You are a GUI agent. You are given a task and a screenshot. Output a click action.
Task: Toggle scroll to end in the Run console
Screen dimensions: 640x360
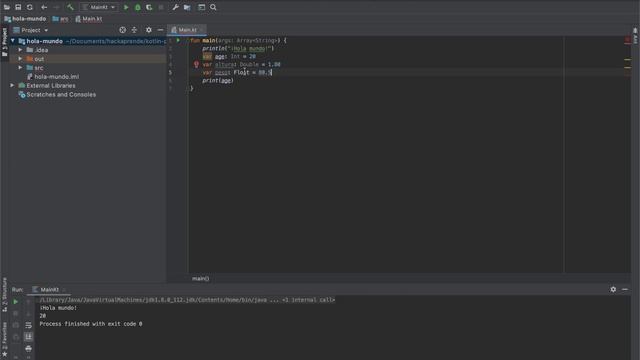pos(28,337)
